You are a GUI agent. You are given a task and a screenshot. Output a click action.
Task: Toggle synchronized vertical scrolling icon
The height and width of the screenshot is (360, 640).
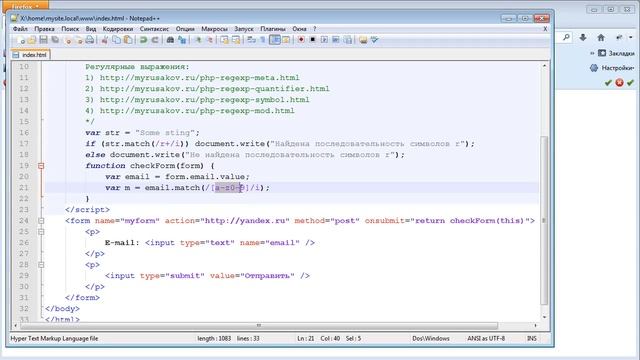click(225, 40)
